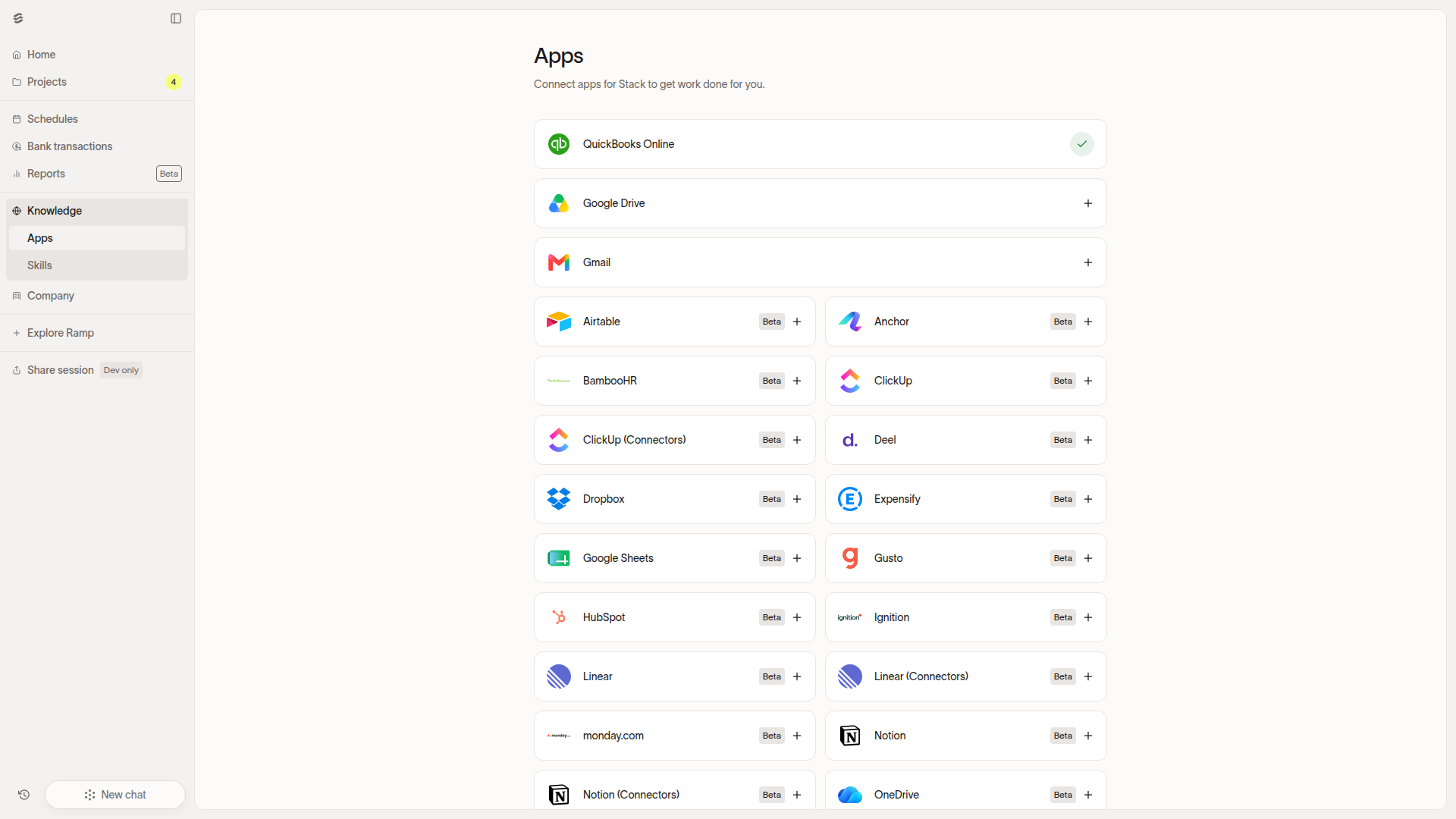Screen dimensions: 1456x819
Task: Add monday.com with plus icon
Action: [797, 736]
